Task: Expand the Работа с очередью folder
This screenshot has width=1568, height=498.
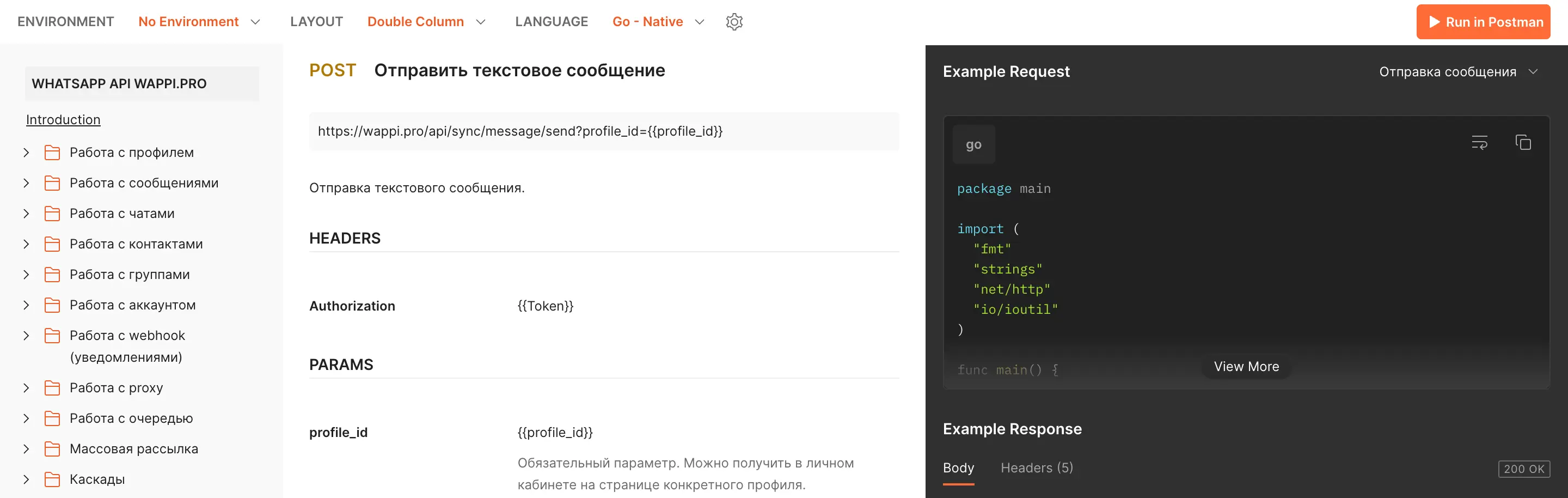Action: (x=26, y=418)
